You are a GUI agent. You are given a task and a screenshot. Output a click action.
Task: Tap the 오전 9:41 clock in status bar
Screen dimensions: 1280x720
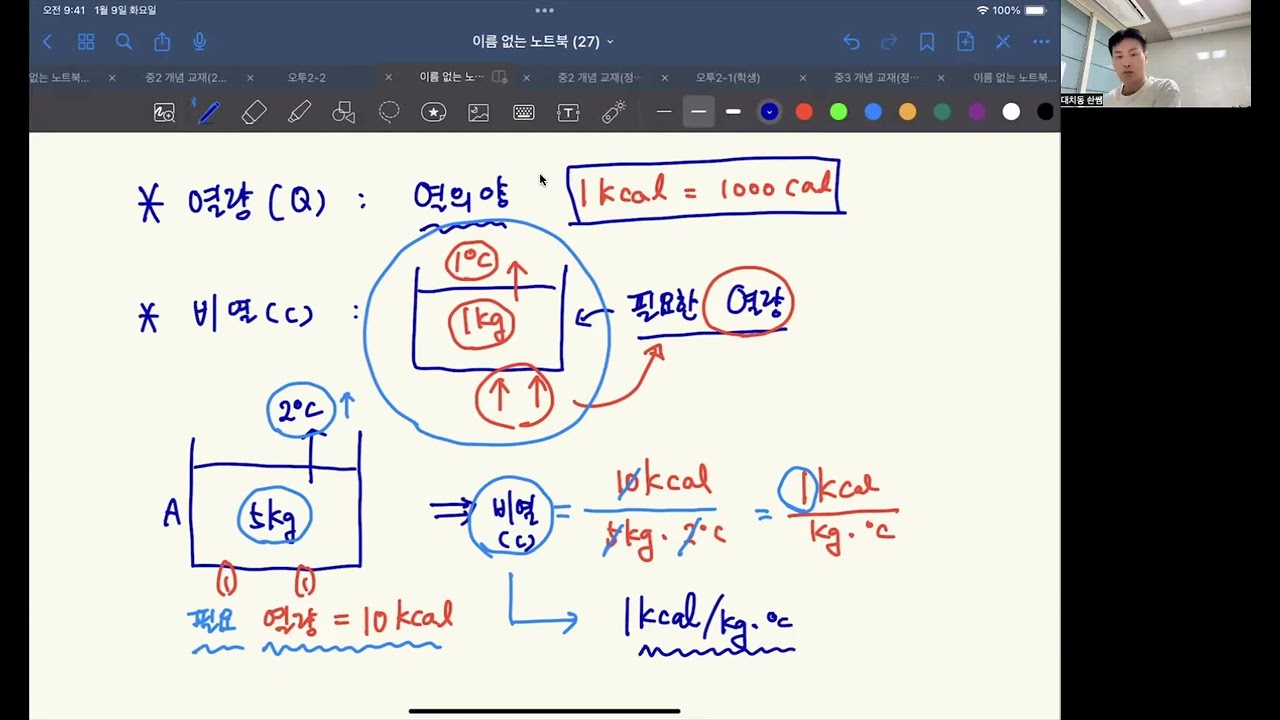(x=65, y=11)
